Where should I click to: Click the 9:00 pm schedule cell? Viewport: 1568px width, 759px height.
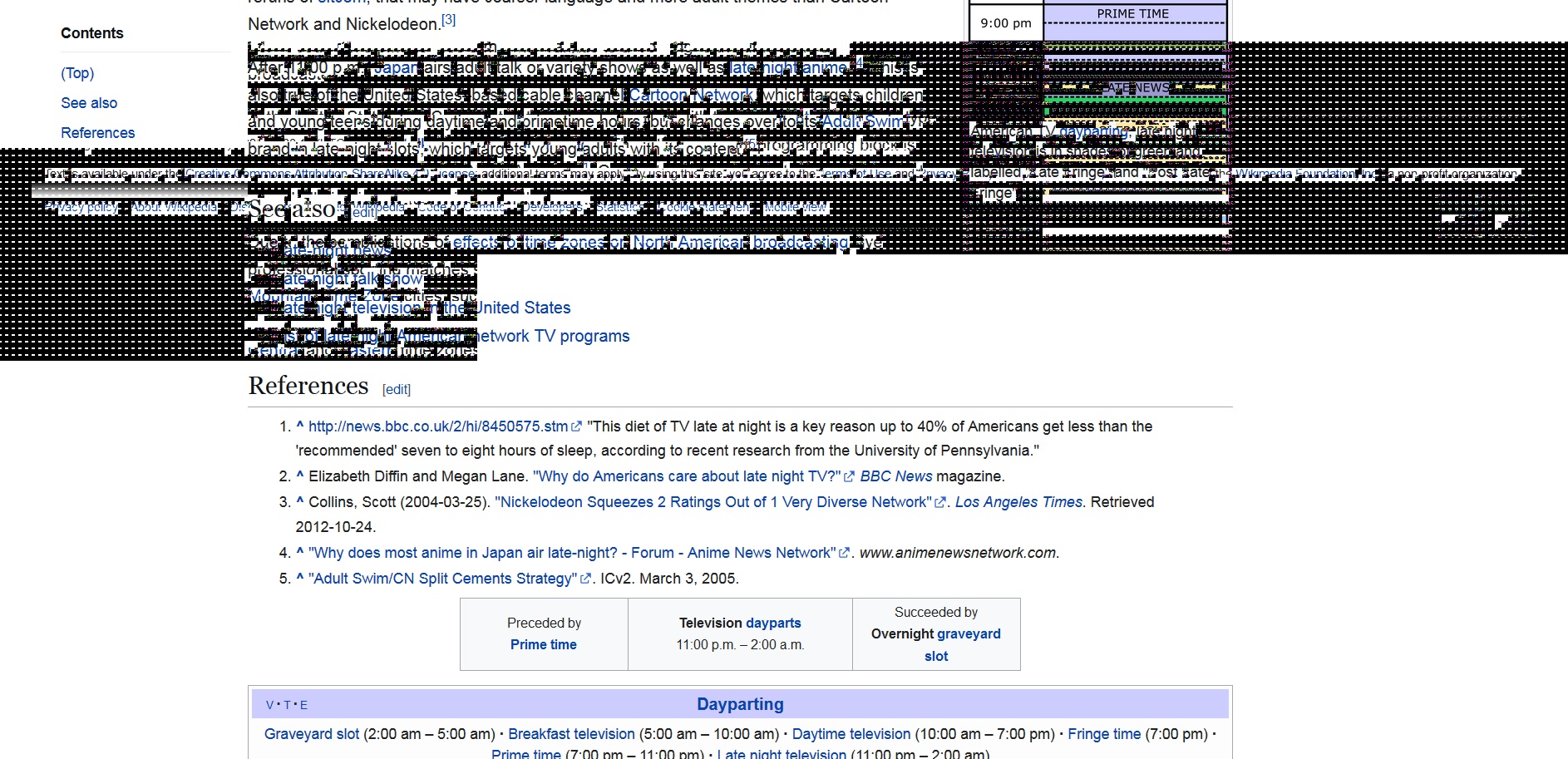pos(1006,23)
